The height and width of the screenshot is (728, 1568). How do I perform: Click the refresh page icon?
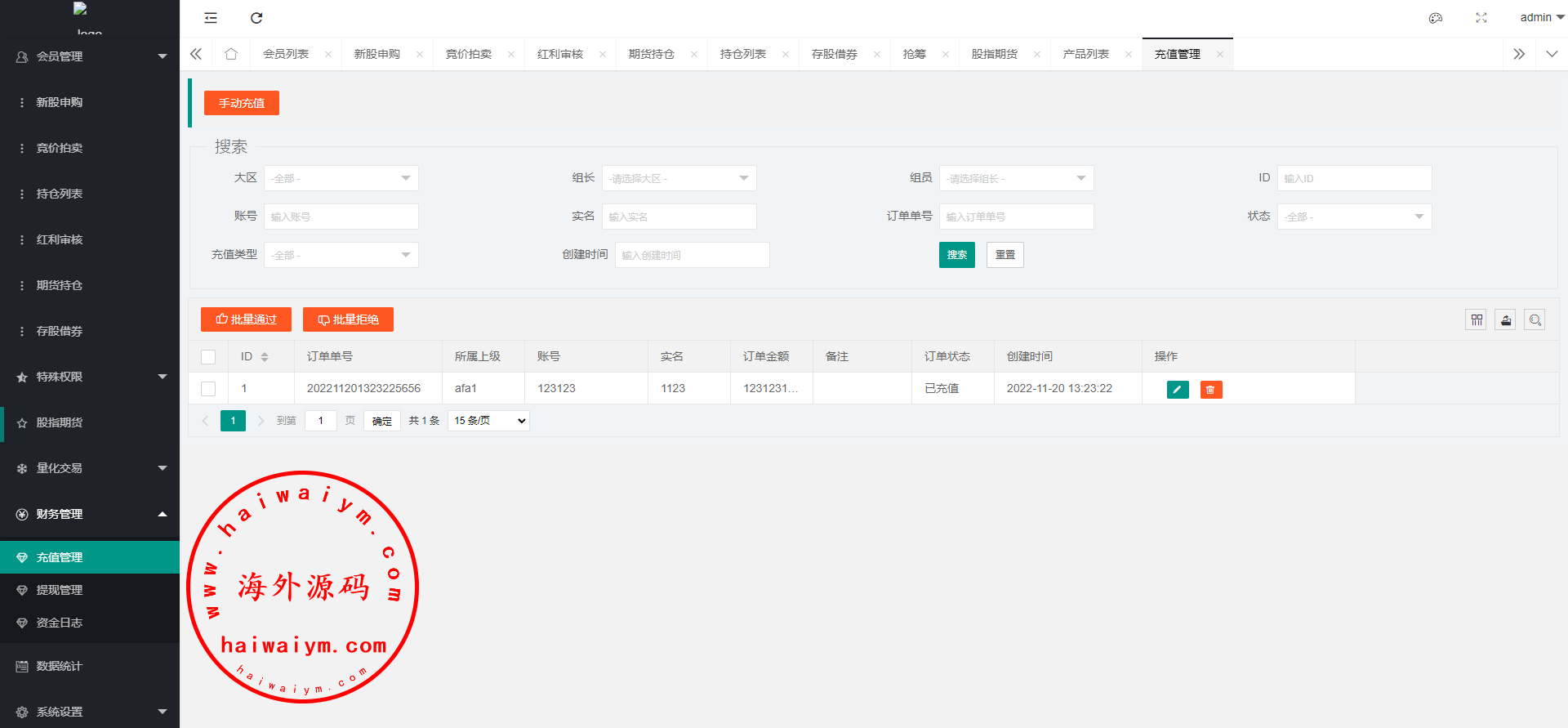point(256,18)
